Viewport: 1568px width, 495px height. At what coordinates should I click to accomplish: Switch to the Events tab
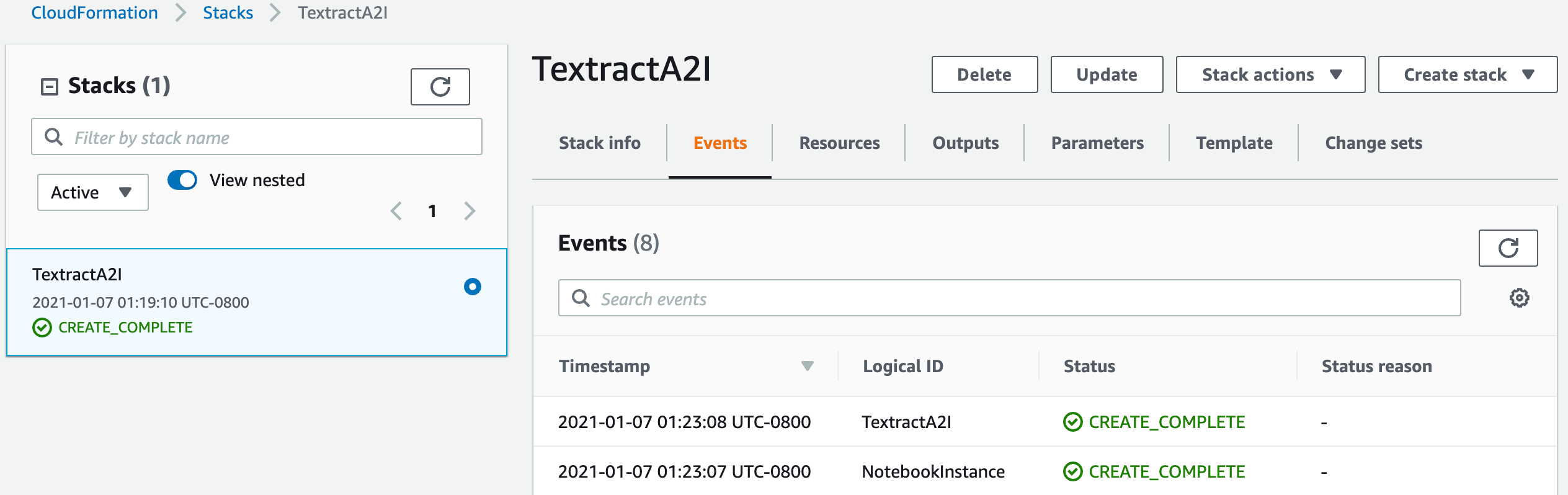[720, 143]
